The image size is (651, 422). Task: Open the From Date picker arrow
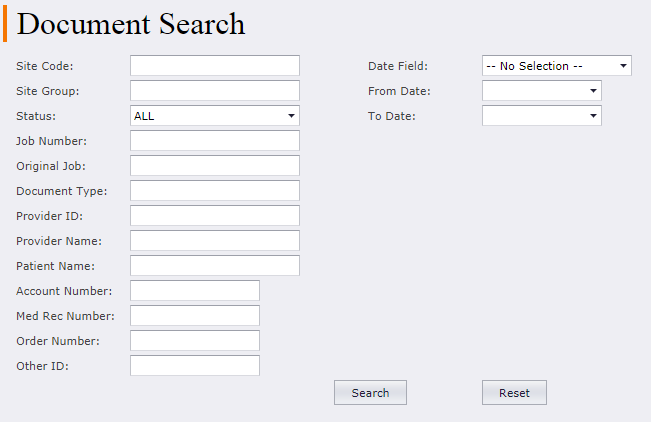pyautogui.click(x=593, y=91)
